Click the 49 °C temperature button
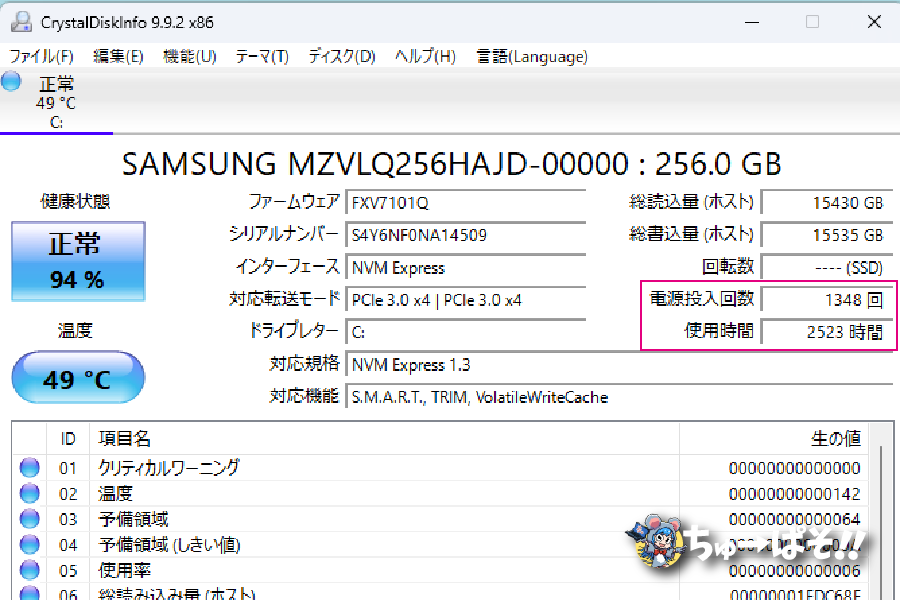Screen dimensions: 900x600 (x=78, y=377)
